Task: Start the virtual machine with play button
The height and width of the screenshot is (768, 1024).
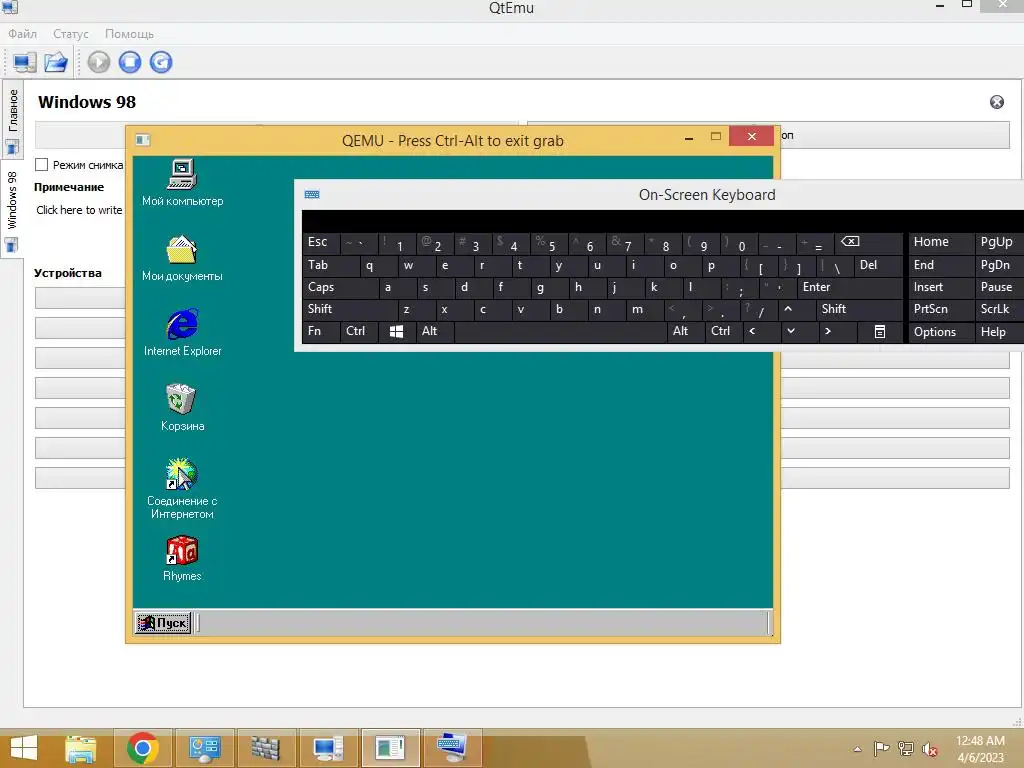Action: (99, 62)
